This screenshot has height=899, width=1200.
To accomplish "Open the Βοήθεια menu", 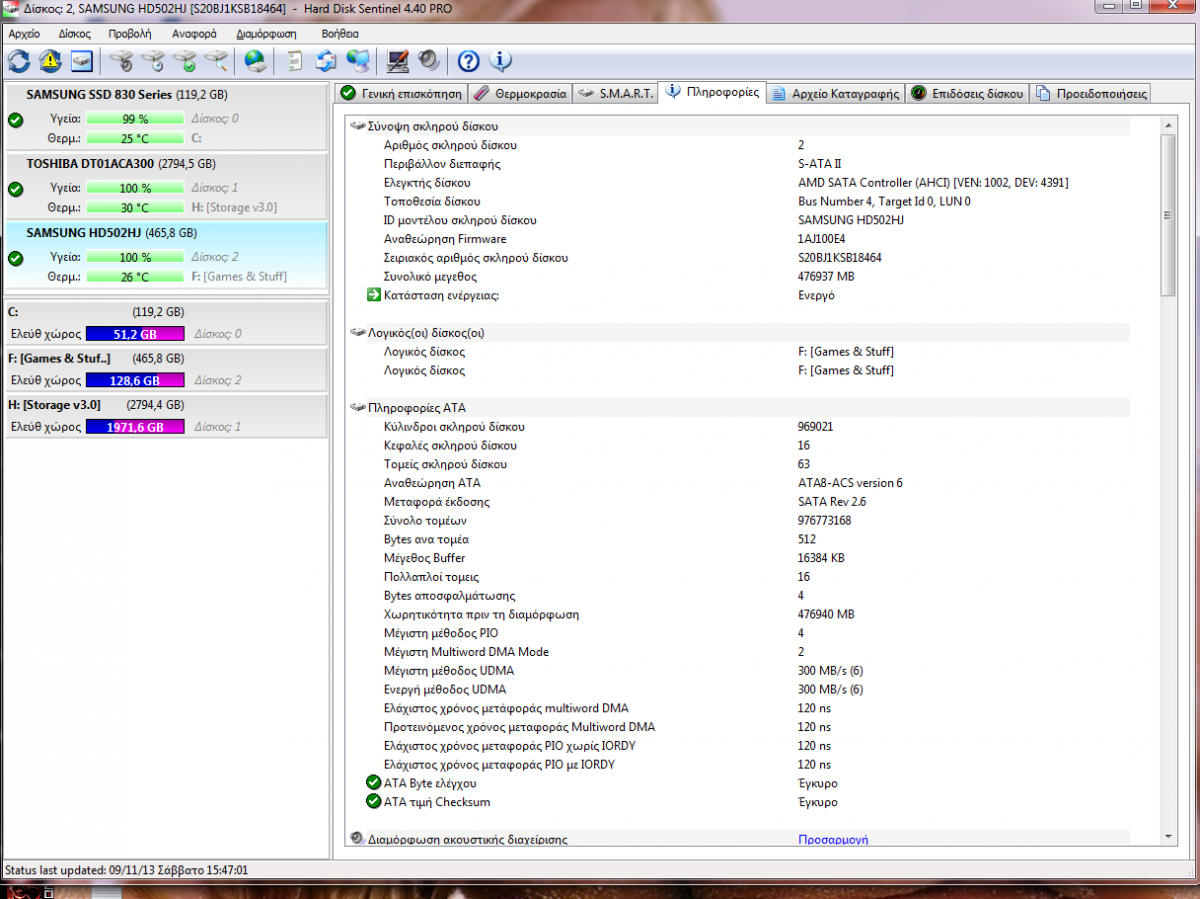I will tap(340, 33).
